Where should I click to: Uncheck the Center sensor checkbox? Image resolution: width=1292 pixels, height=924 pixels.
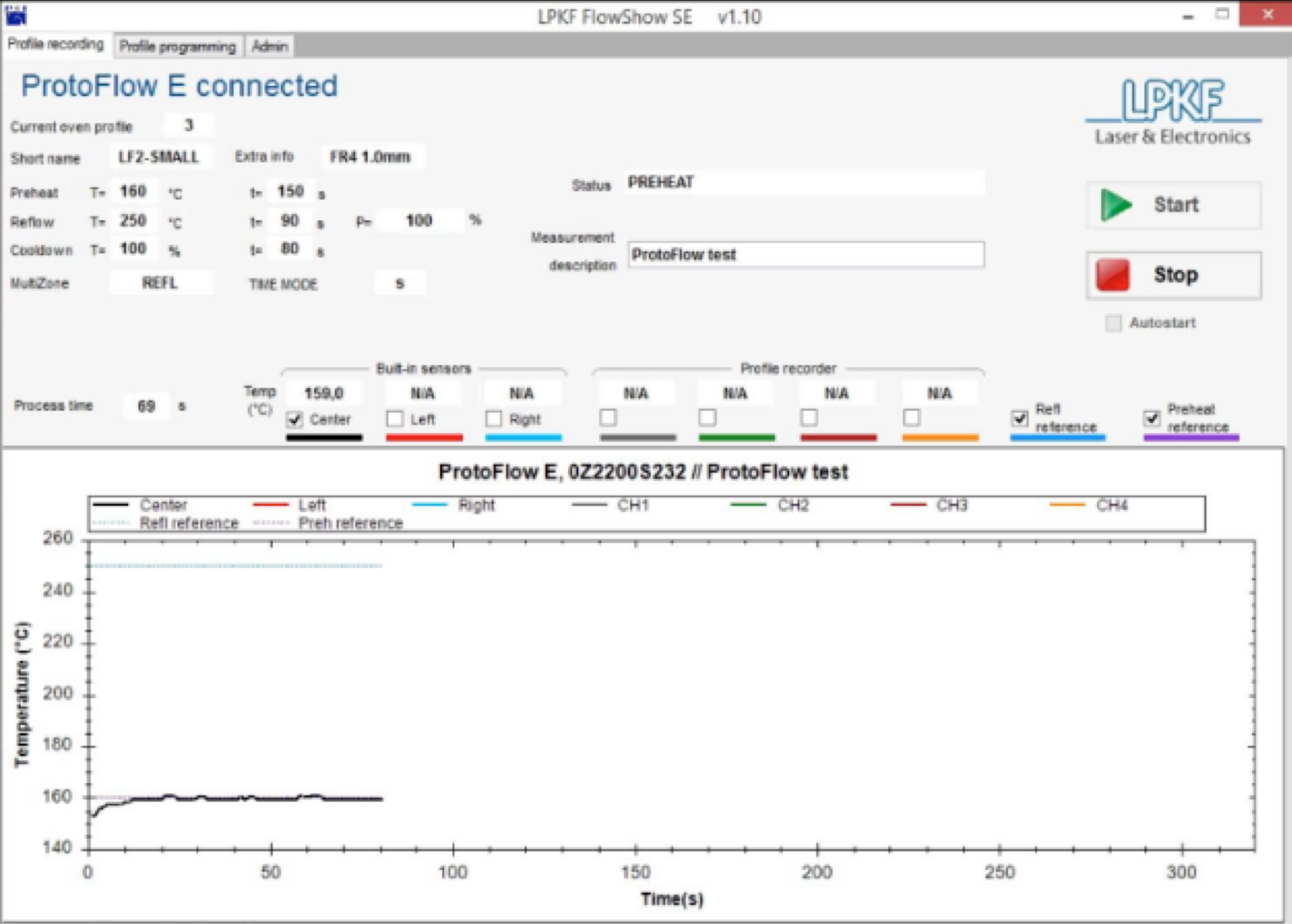[295, 419]
